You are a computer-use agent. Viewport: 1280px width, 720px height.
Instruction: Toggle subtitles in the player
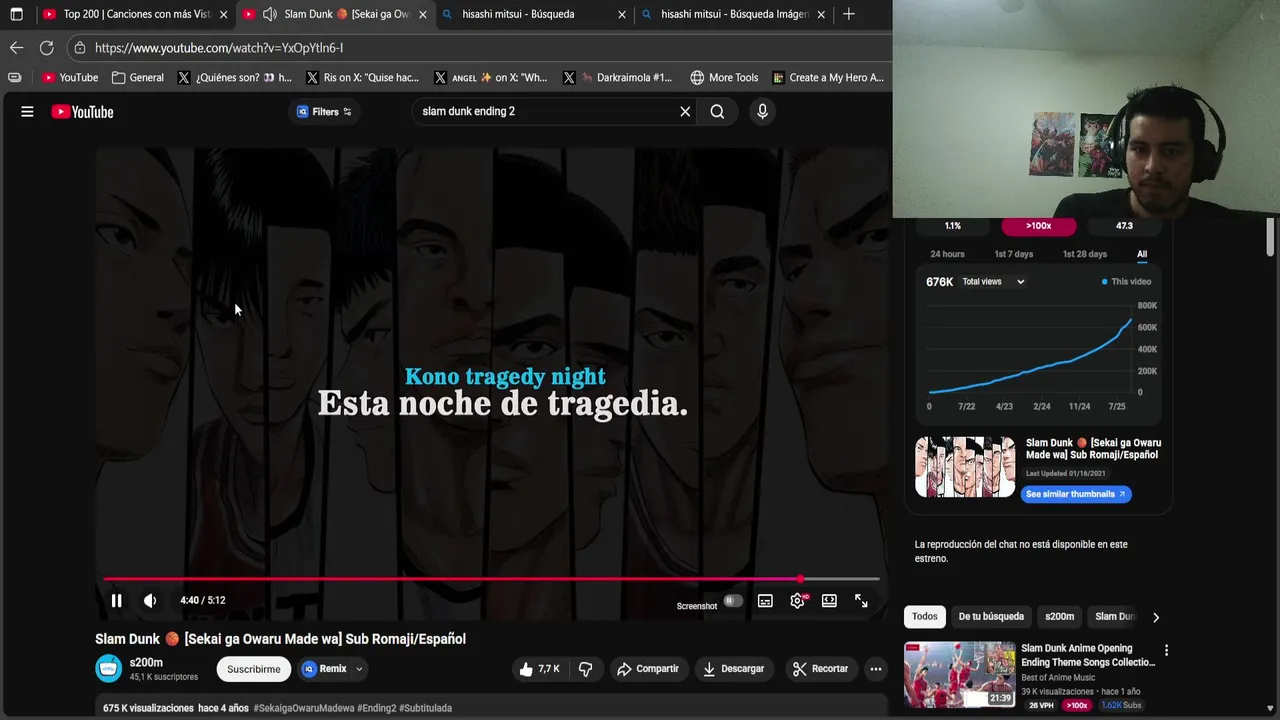(765, 601)
